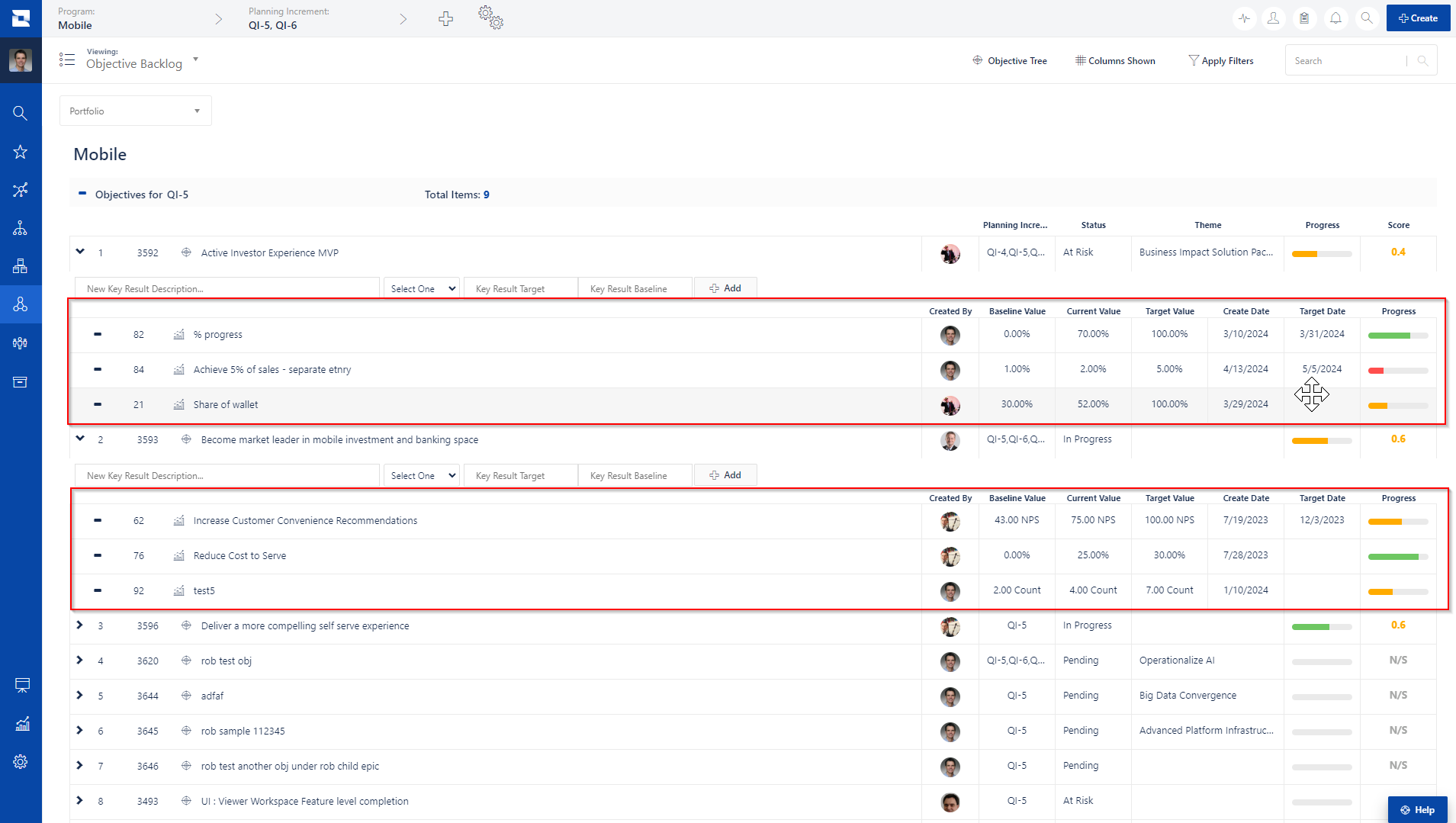Collapse the Objectives for QI-5 section
1456x823 pixels.
click(x=82, y=194)
